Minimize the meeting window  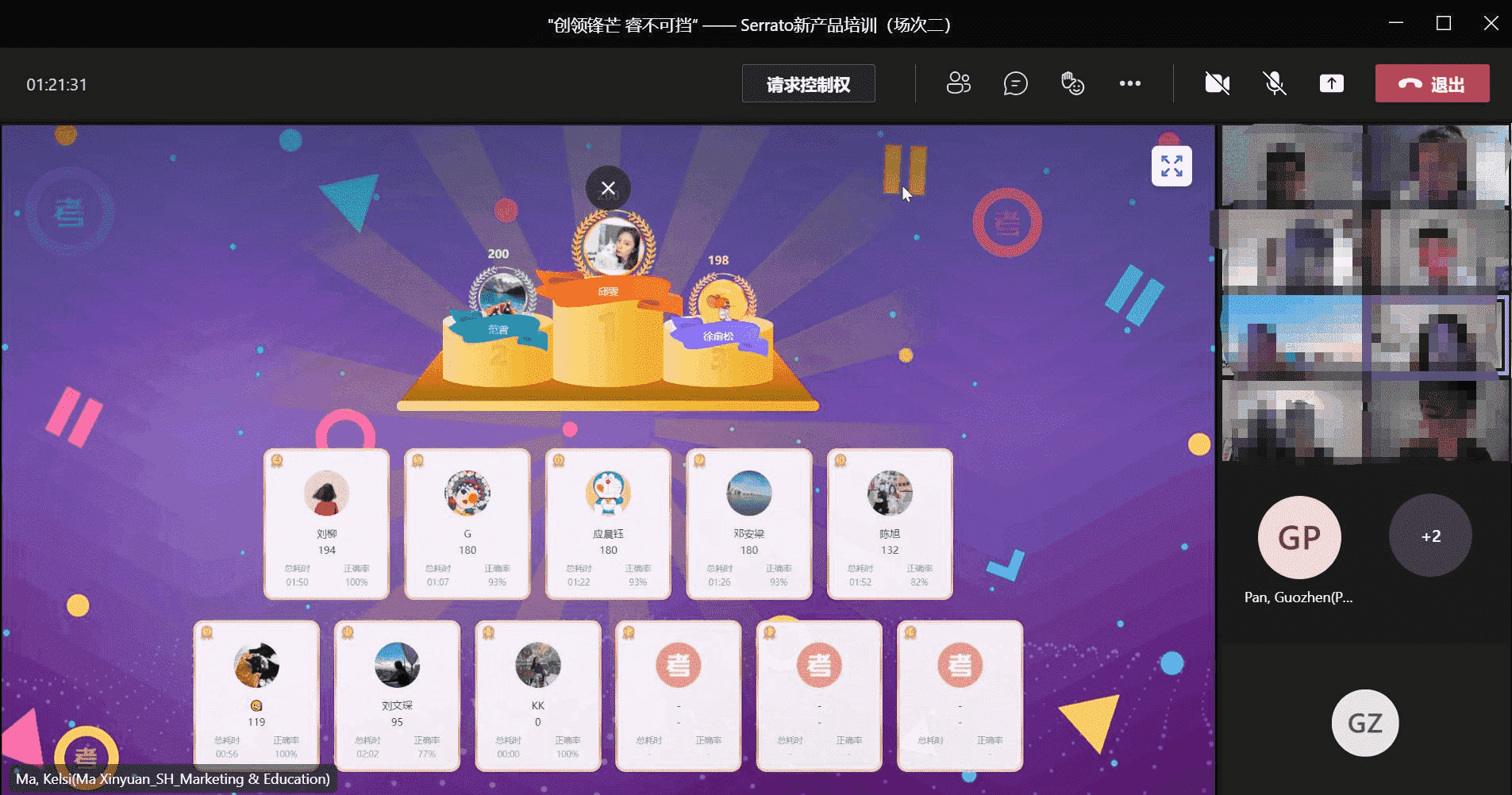(x=1396, y=23)
